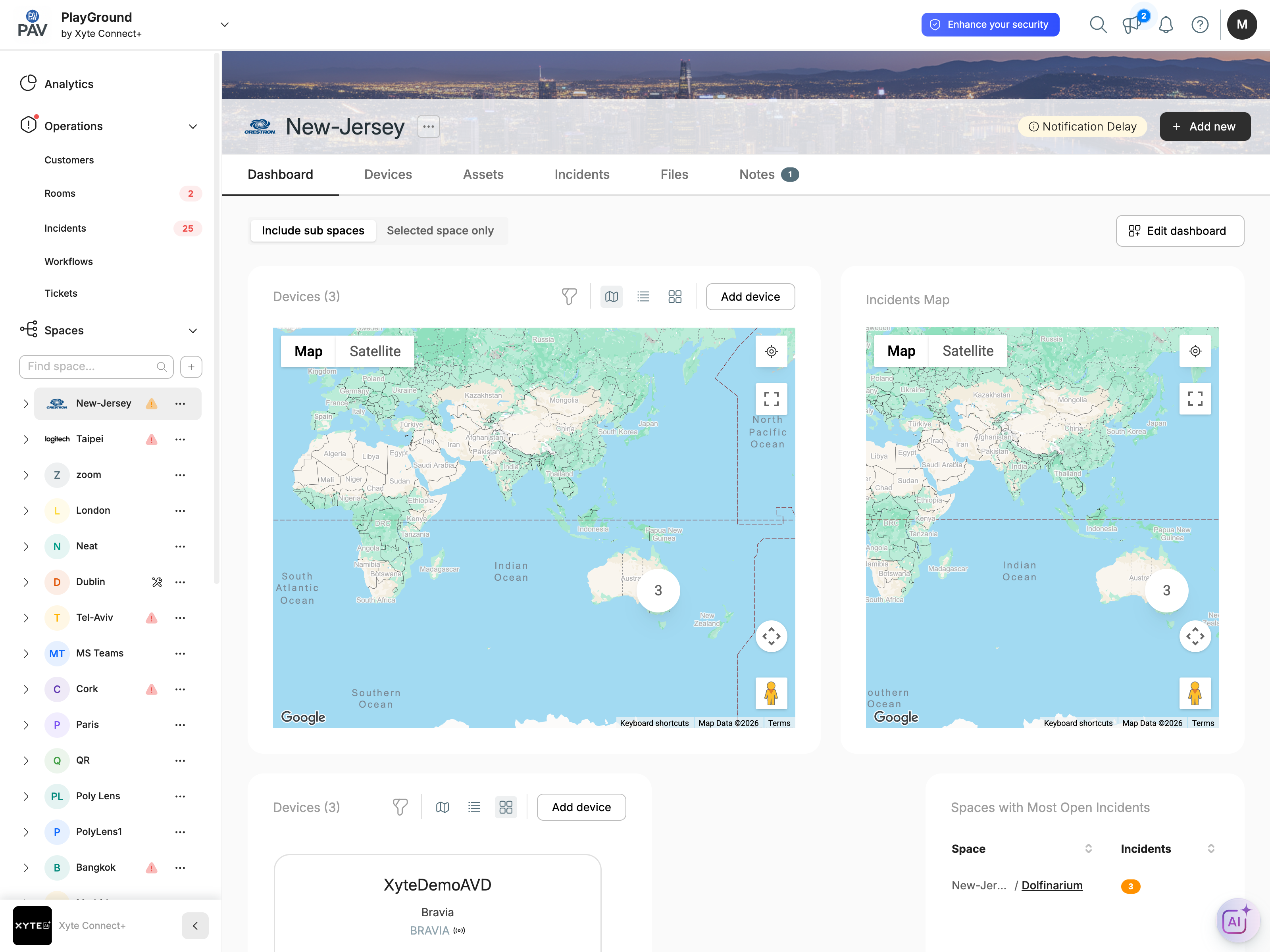The image size is (1270, 952).
Task: Toggle map view in the top Devices widget
Action: click(x=612, y=297)
